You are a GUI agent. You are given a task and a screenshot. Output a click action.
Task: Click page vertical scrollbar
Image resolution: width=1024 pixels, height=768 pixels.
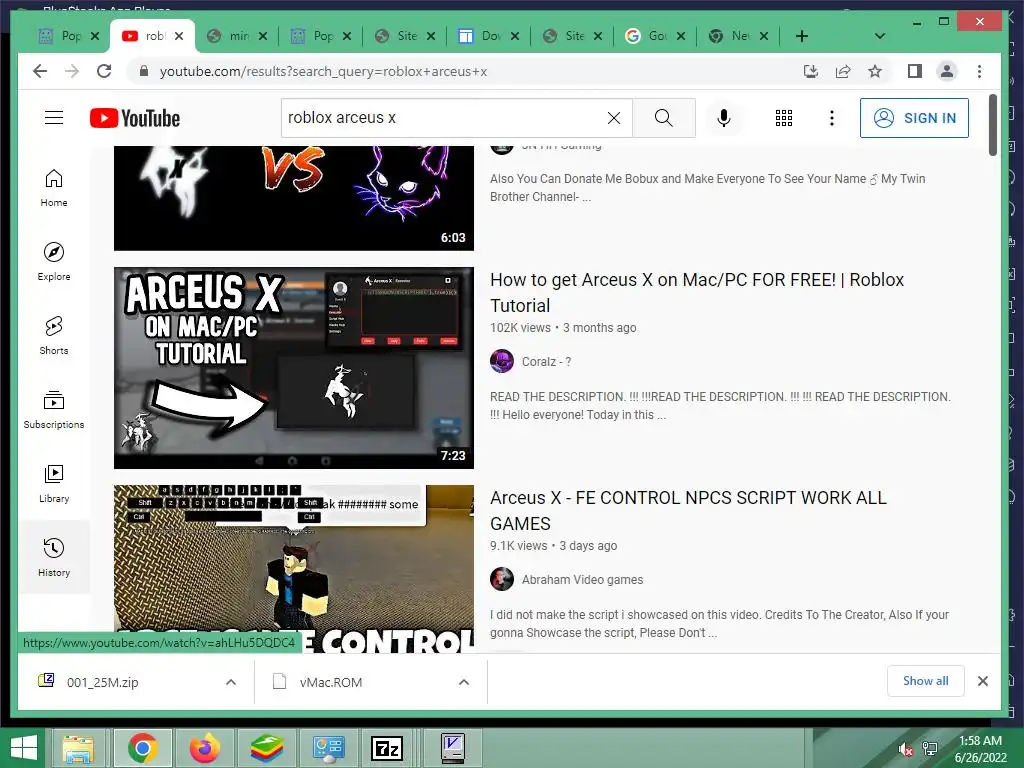pos(993,125)
